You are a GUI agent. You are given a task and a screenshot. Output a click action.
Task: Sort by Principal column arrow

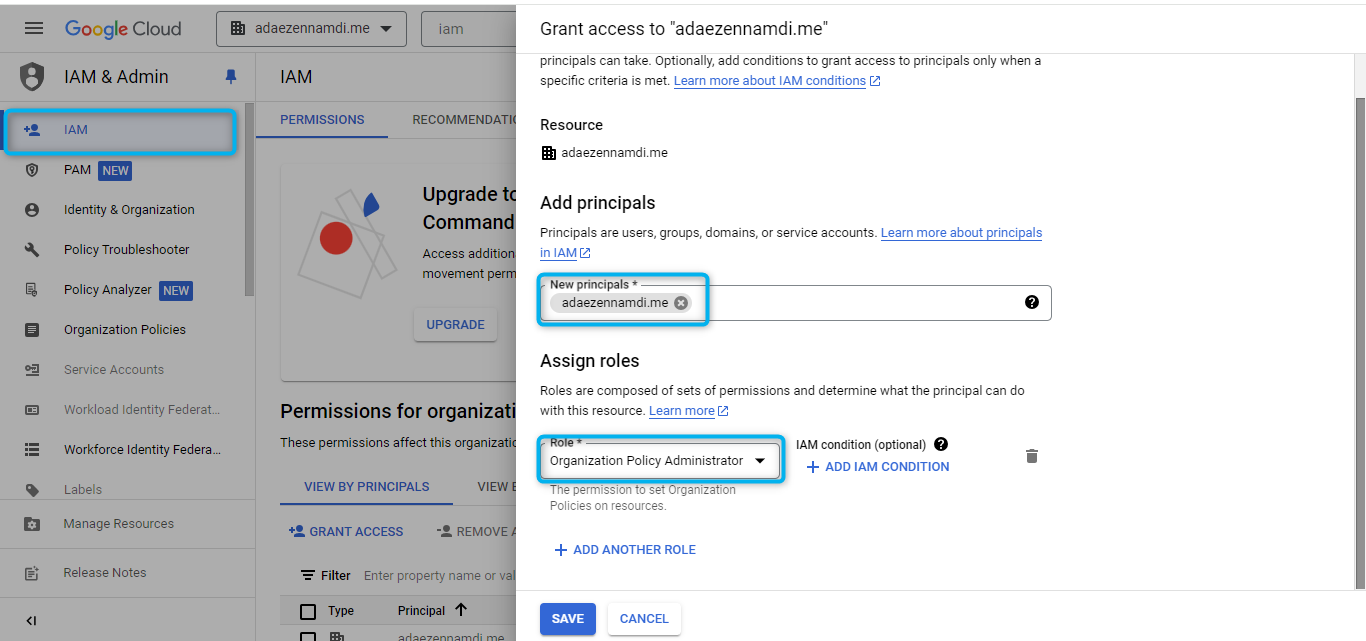(461, 610)
